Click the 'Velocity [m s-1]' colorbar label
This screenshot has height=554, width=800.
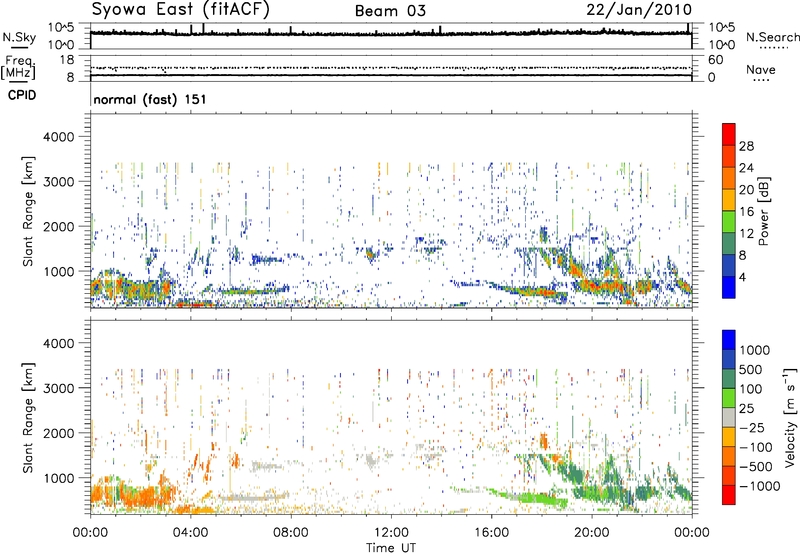pos(790,417)
